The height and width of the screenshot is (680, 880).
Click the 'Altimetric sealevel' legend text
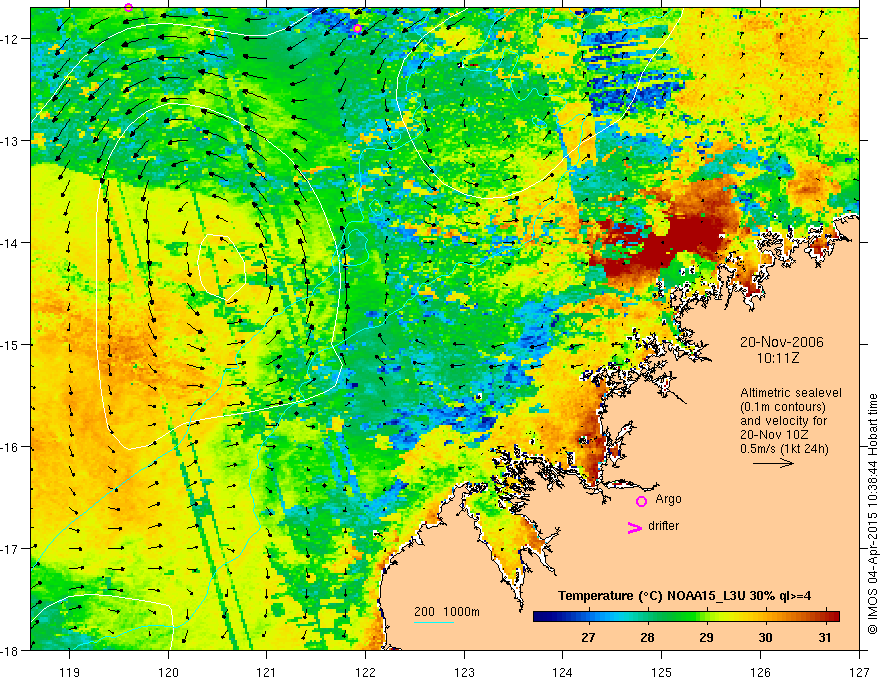coord(790,393)
